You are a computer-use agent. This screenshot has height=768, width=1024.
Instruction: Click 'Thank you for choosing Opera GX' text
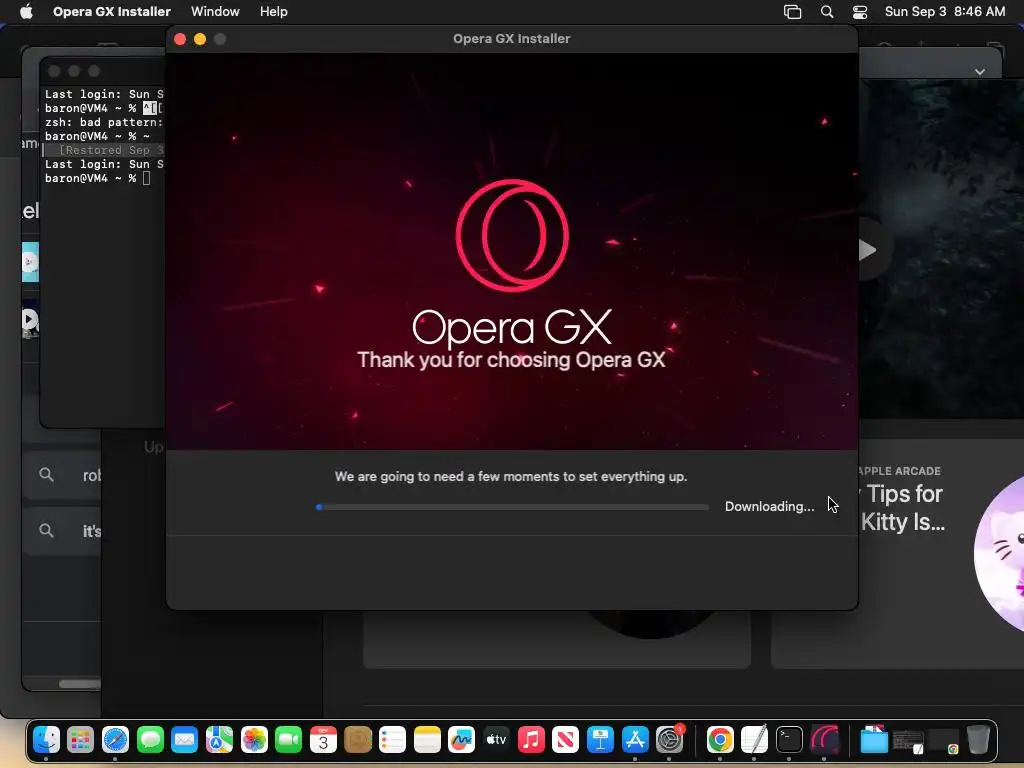[x=511, y=360]
